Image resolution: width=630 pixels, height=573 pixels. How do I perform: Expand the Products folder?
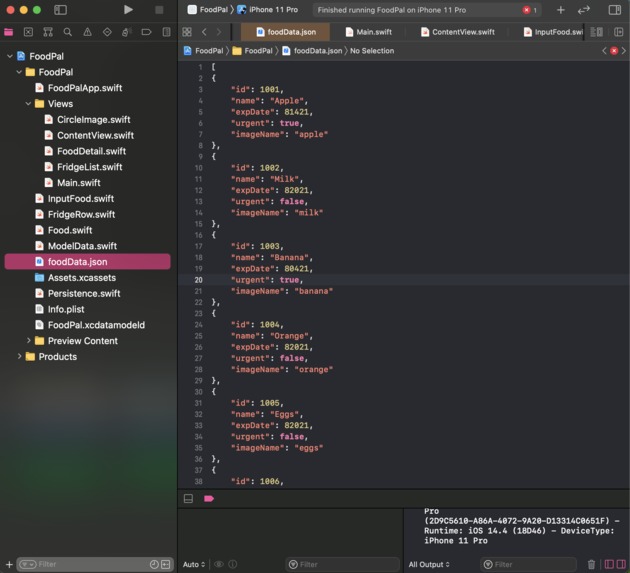point(19,356)
